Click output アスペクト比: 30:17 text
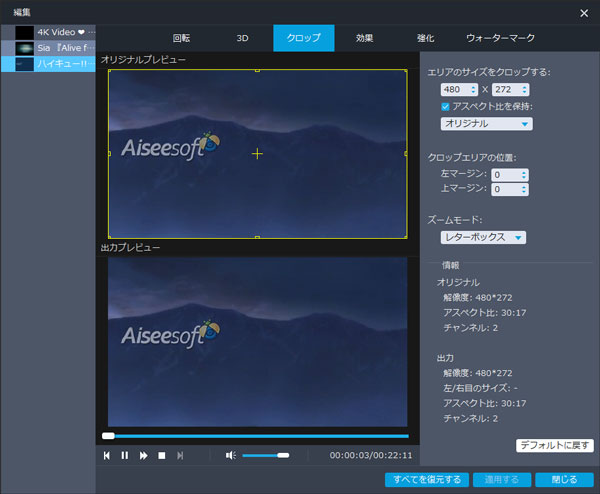600x494 pixels. pyautogui.click(x=484, y=403)
